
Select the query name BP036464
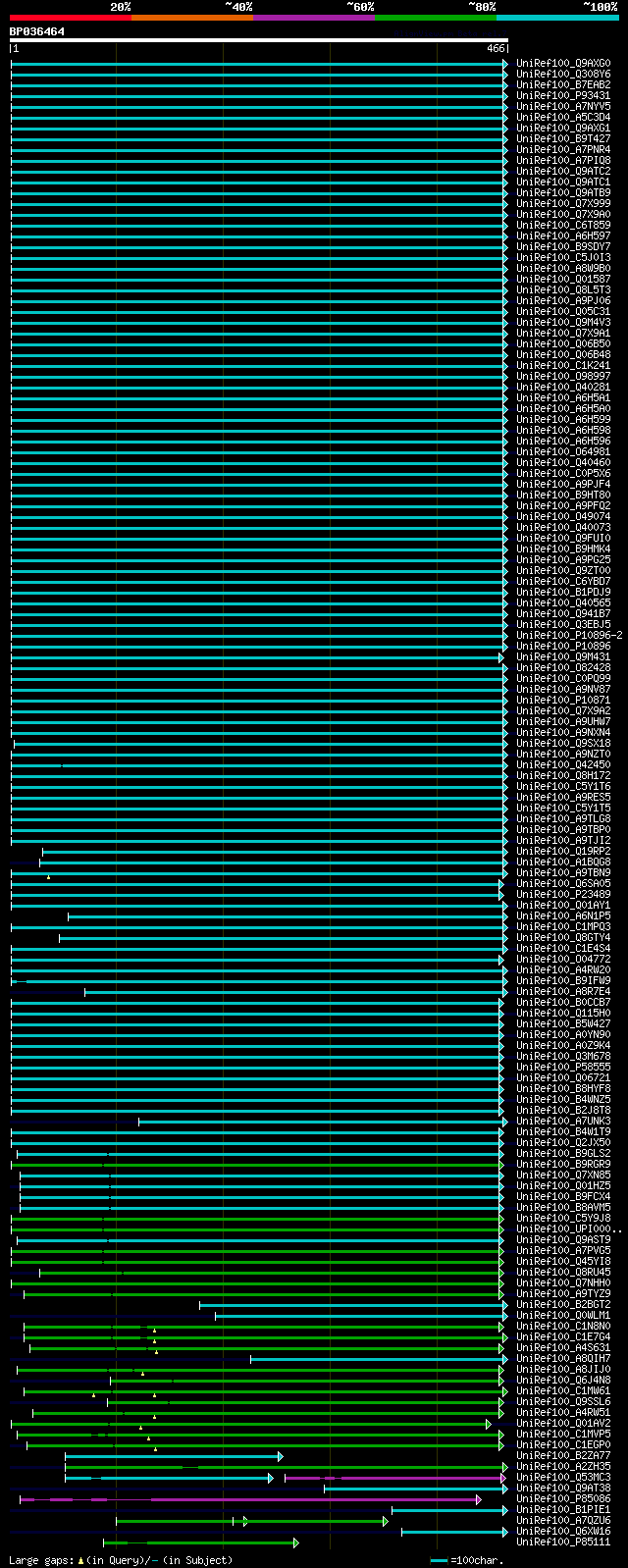coord(37,31)
